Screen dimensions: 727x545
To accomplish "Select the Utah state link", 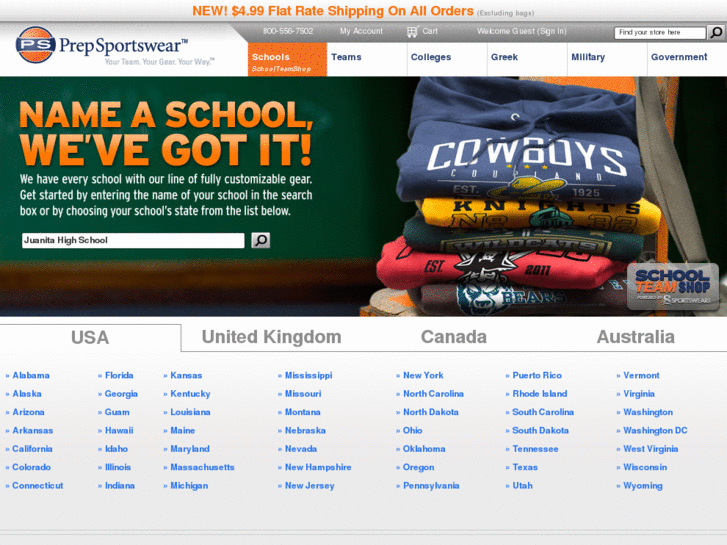I will coord(522,486).
